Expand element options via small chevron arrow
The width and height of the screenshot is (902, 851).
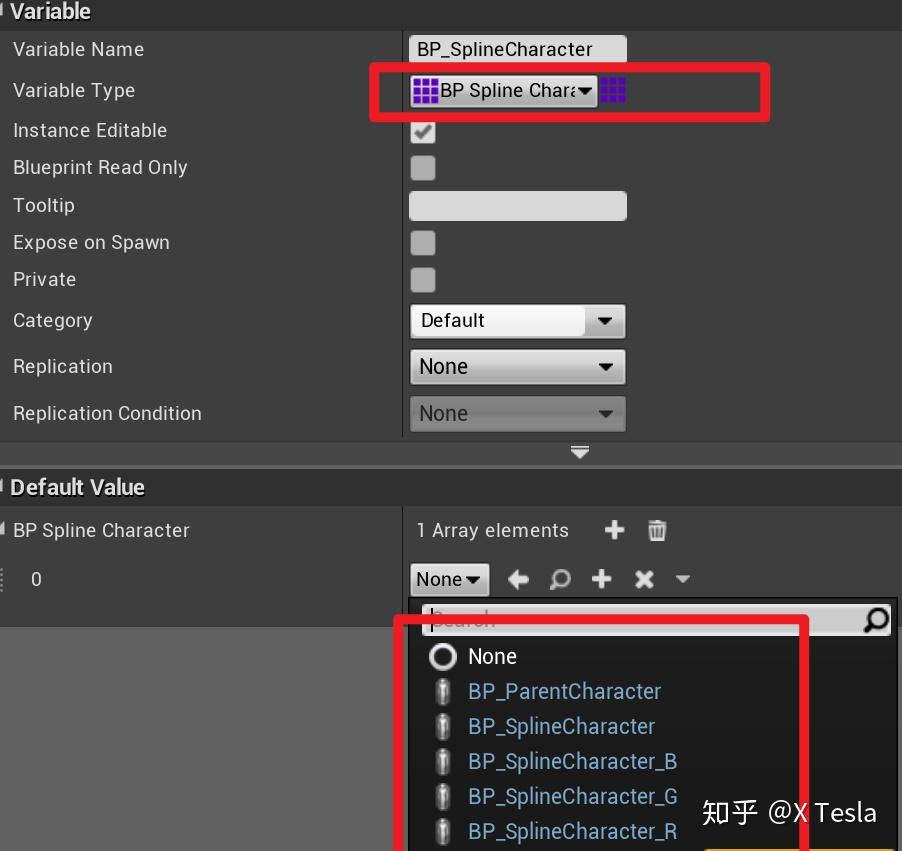(682, 579)
